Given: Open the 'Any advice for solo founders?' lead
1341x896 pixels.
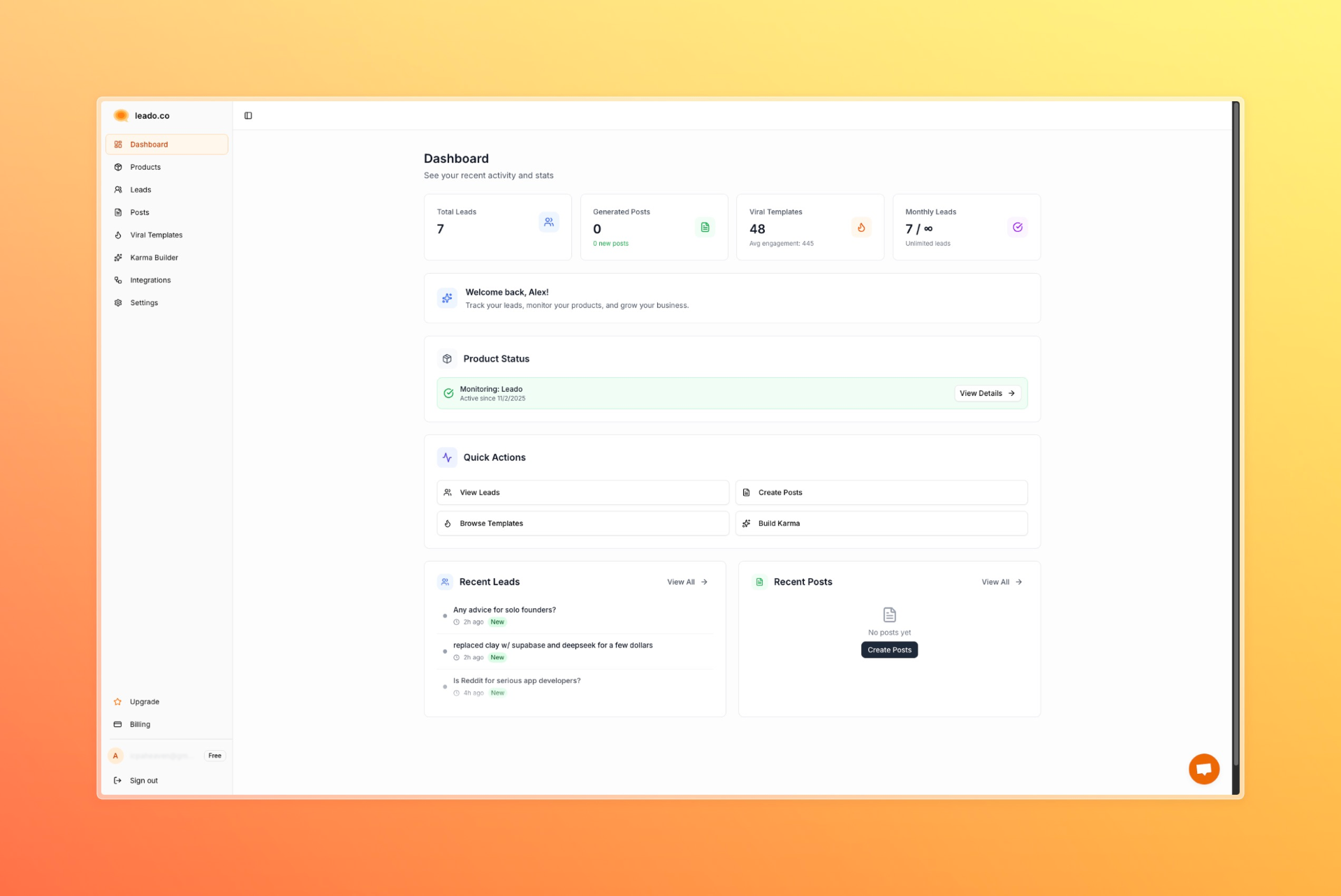Looking at the screenshot, I should (x=504, y=610).
